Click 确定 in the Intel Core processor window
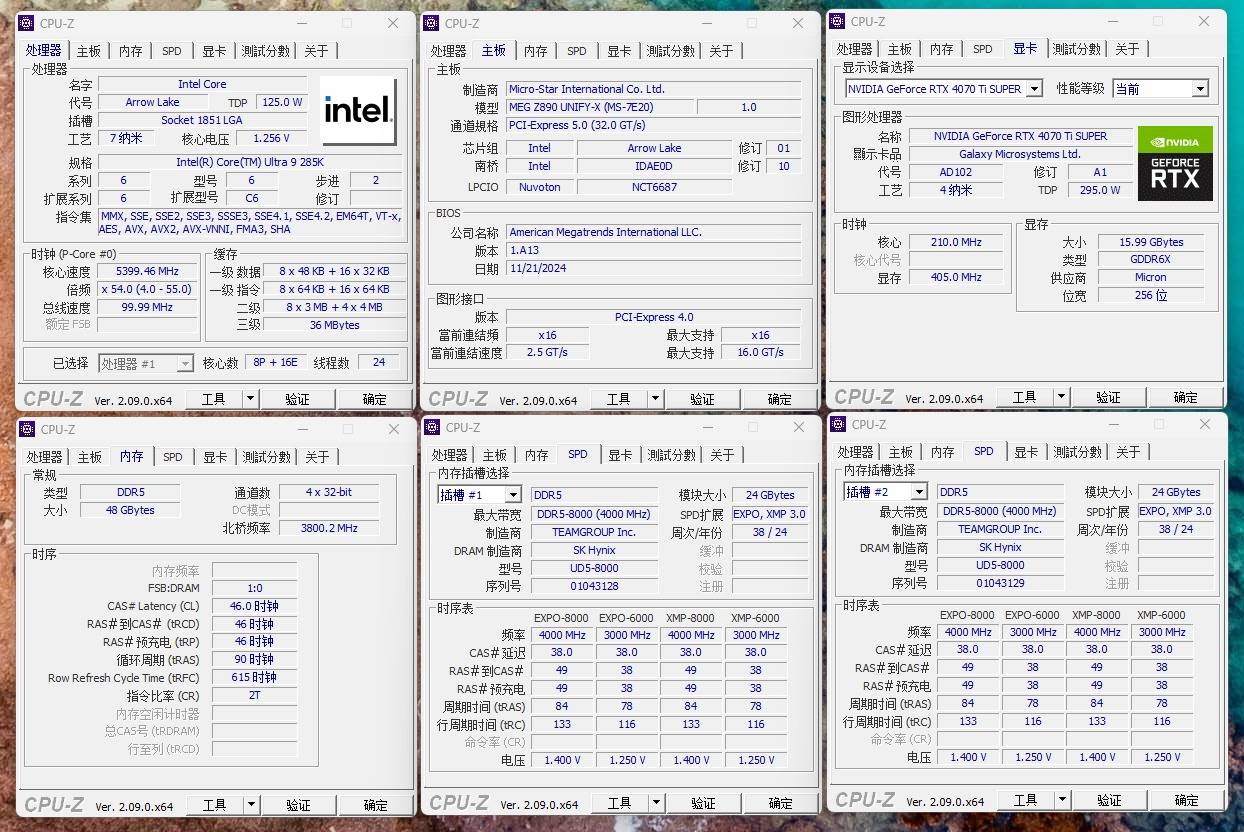The width and height of the screenshot is (1244, 832). pos(374,399)
